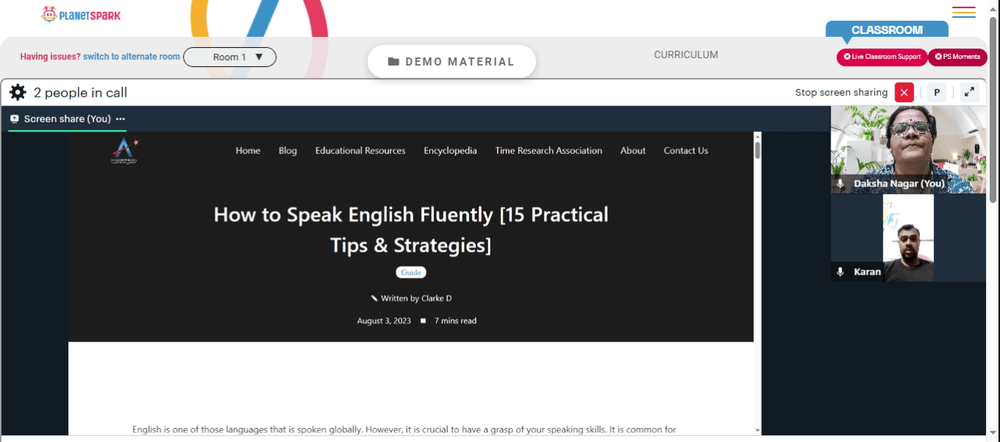The width and height of the screenshot is (1000, 442).
Task: Open the hamburger menu at top right
Action: [964, 12]
